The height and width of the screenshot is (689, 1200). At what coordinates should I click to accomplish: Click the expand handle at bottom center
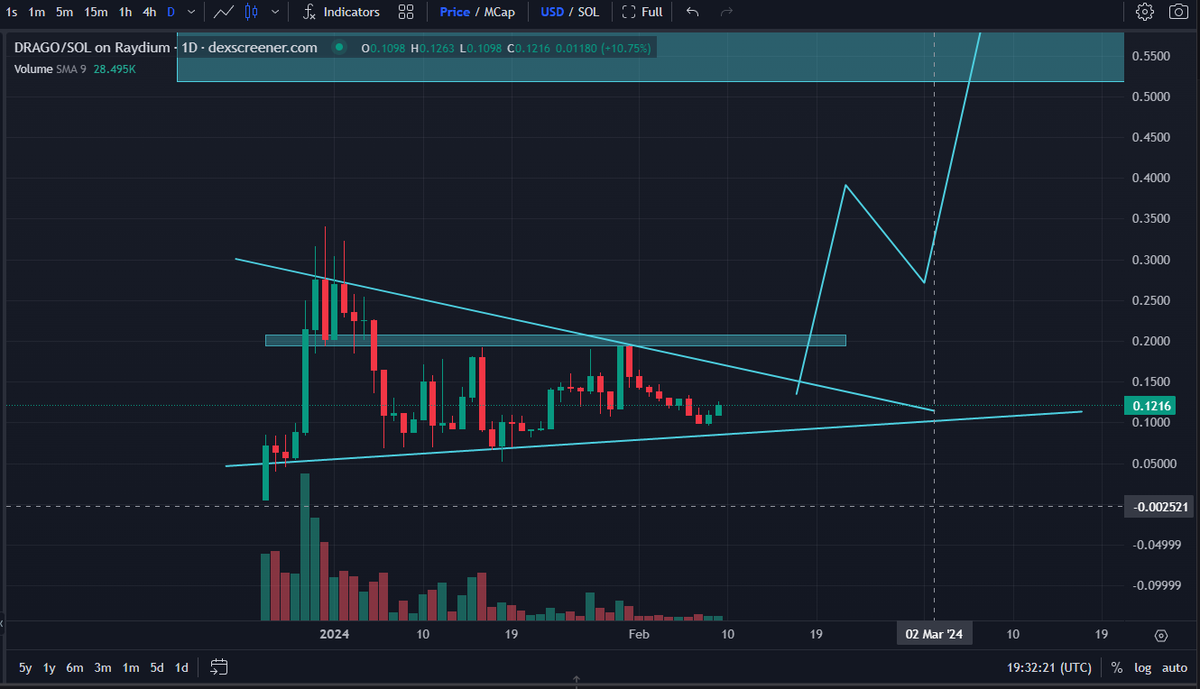(576, 683)
